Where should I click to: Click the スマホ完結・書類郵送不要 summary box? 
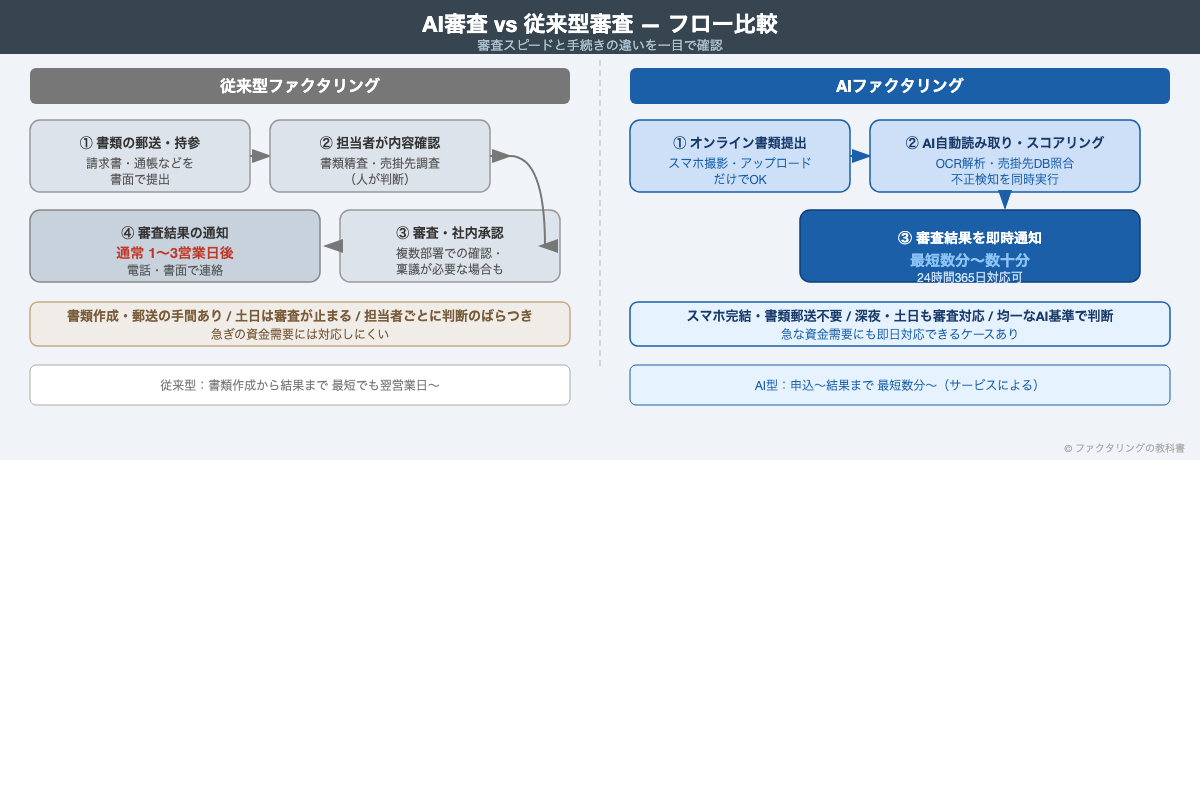click(x=900, y=323)
